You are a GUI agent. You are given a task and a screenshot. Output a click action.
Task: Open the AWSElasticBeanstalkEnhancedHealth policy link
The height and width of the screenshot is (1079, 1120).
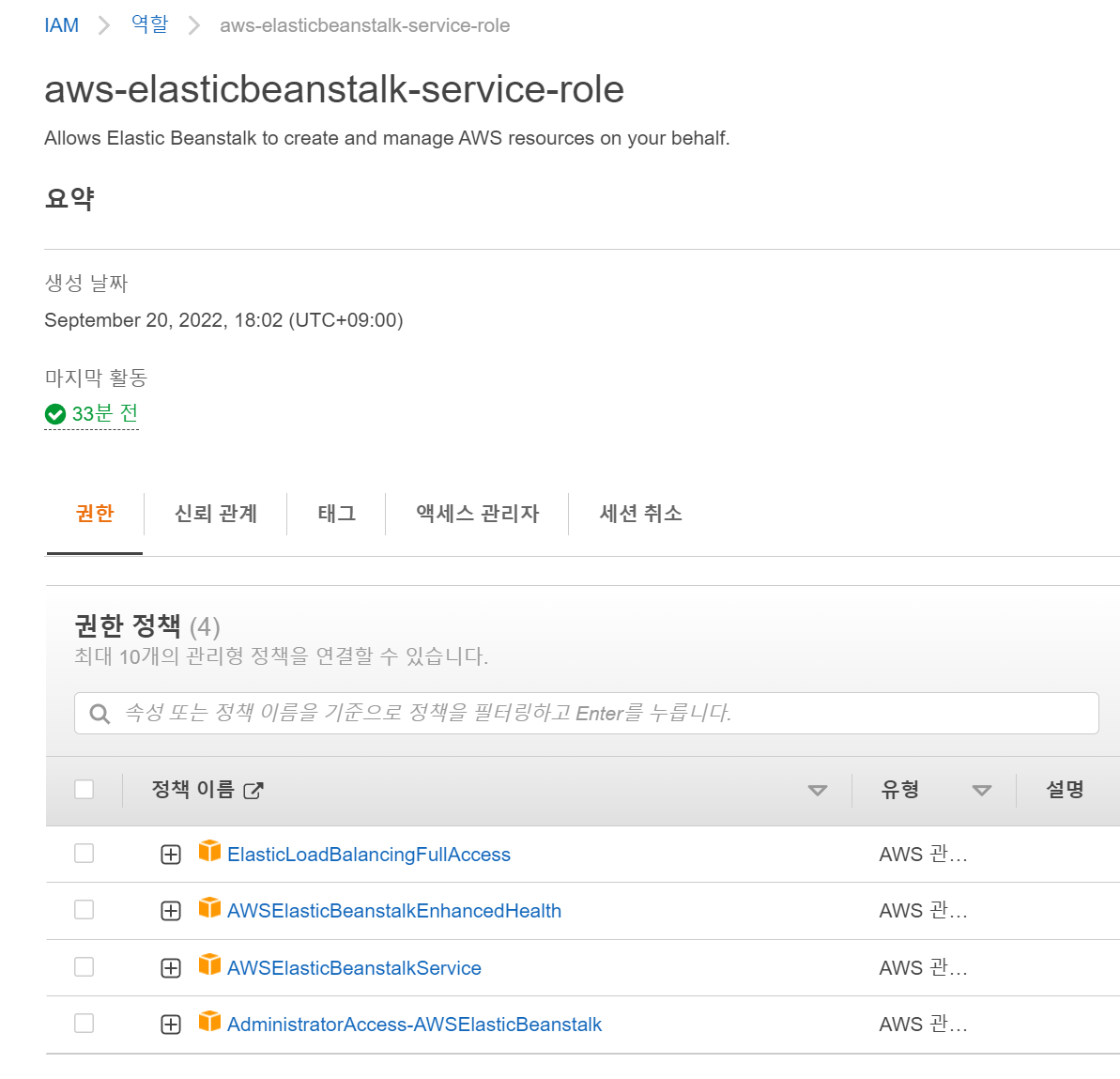(394, 911)
